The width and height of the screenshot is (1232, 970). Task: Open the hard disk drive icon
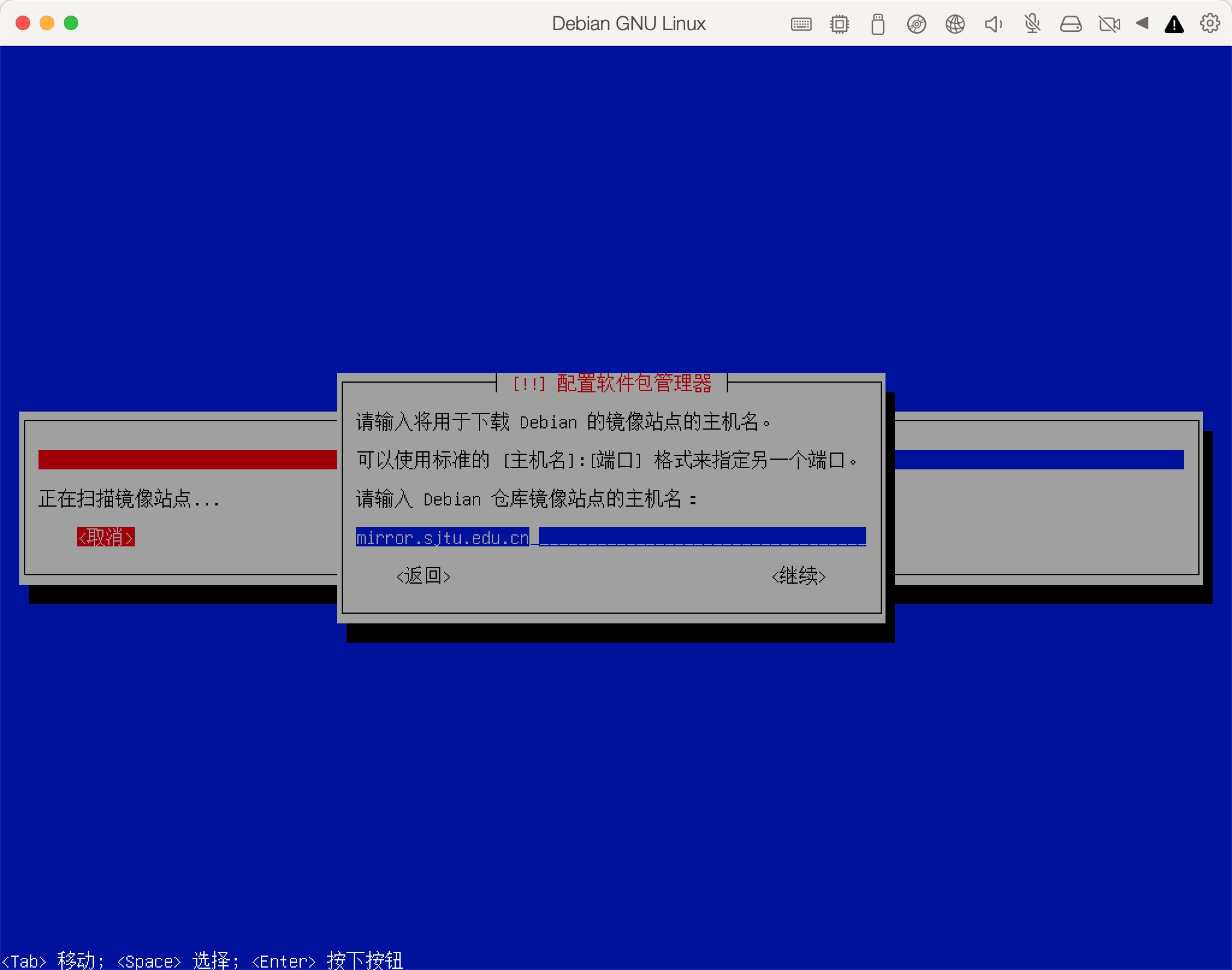click(x=1071, y=24)
